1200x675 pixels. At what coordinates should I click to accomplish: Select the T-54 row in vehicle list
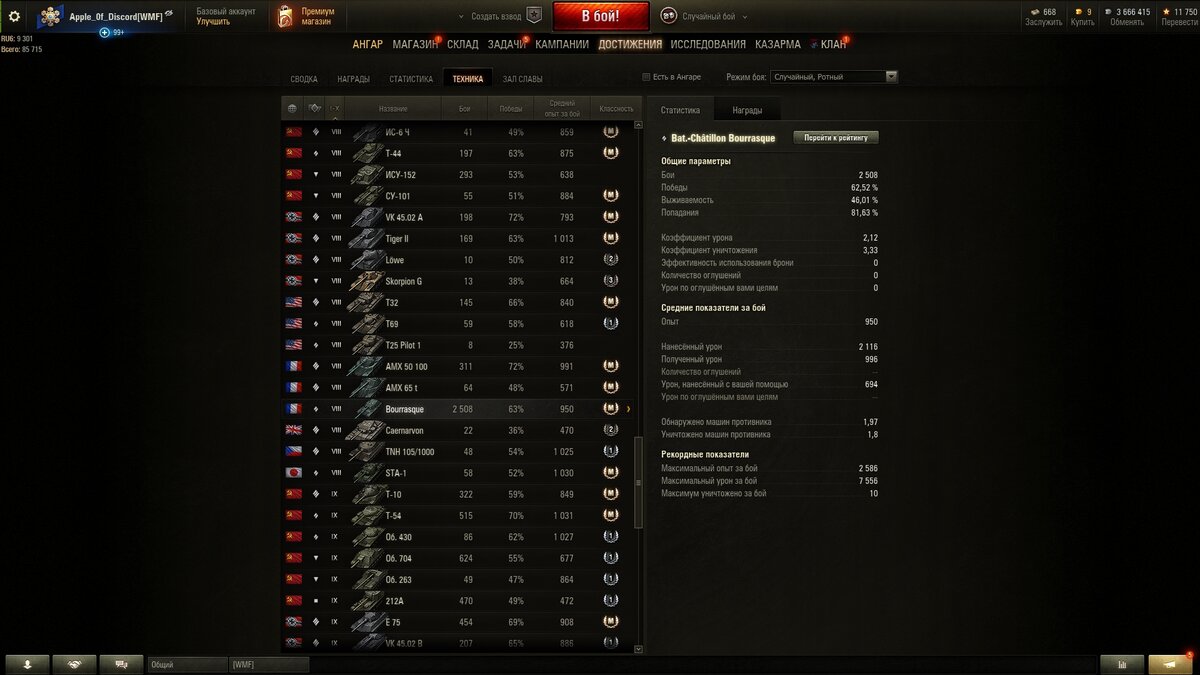point(458,515)
